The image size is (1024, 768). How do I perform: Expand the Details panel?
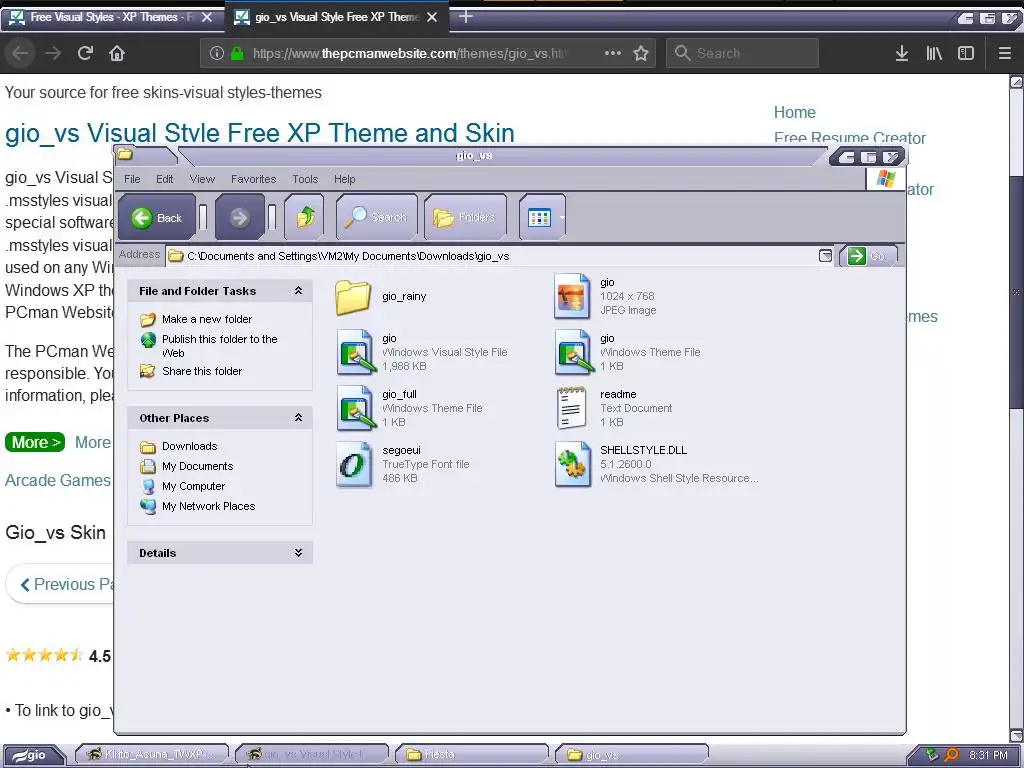pos(298,552)
